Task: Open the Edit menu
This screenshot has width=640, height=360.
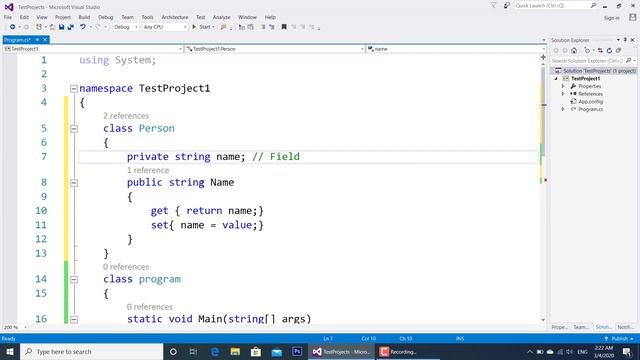Action: click(24, 17)
